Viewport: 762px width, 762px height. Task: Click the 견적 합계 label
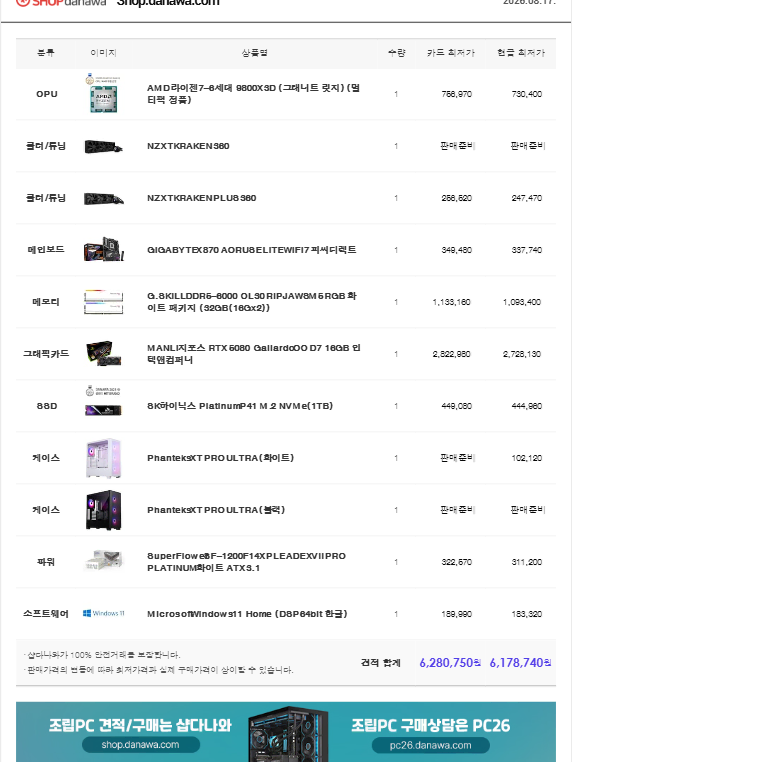[x=381, y=663]
